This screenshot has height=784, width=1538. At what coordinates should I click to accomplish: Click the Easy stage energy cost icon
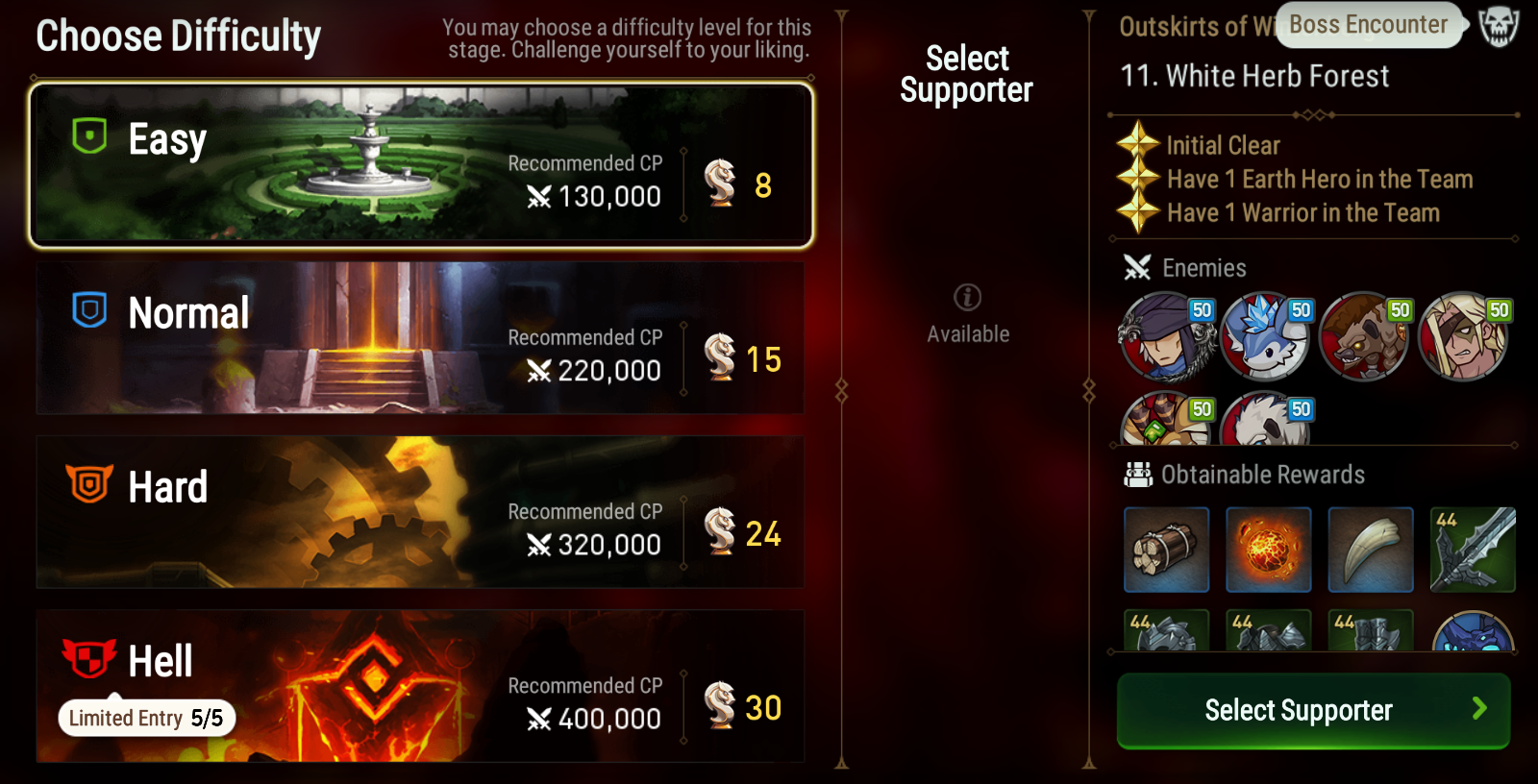(720, 183)
